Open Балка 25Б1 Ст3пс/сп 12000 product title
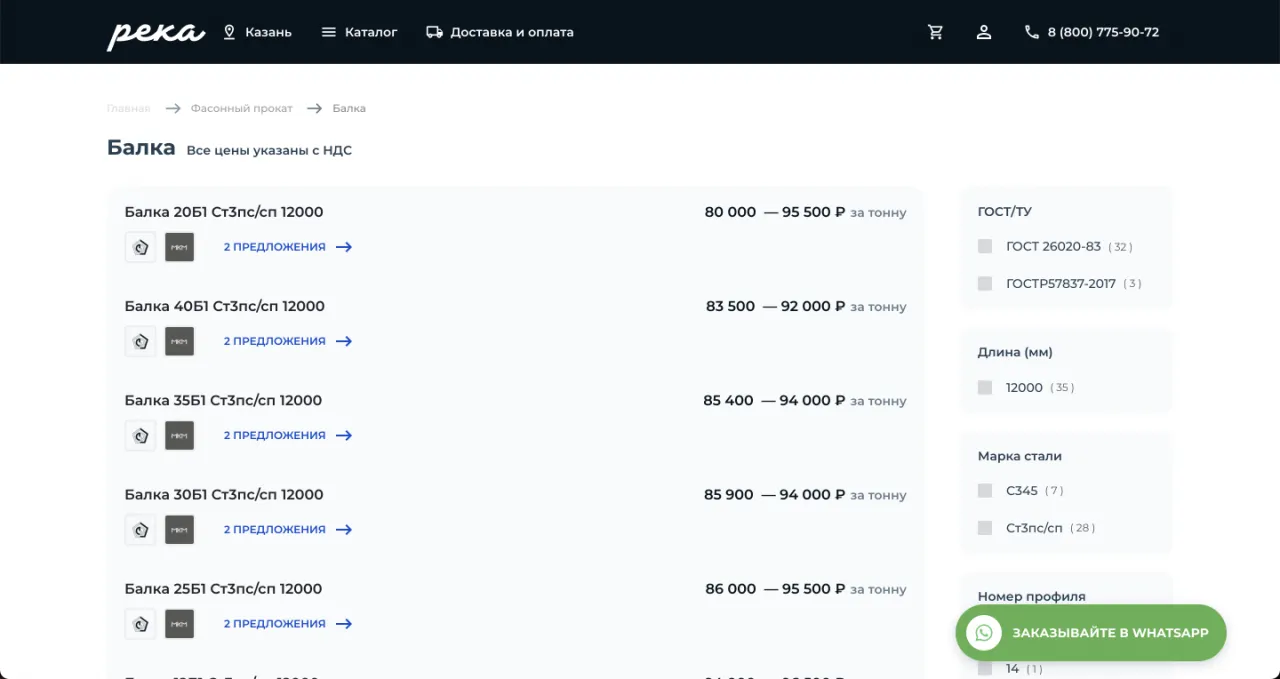The width and height of the screenshot is (1280, 679). point(224,589)
